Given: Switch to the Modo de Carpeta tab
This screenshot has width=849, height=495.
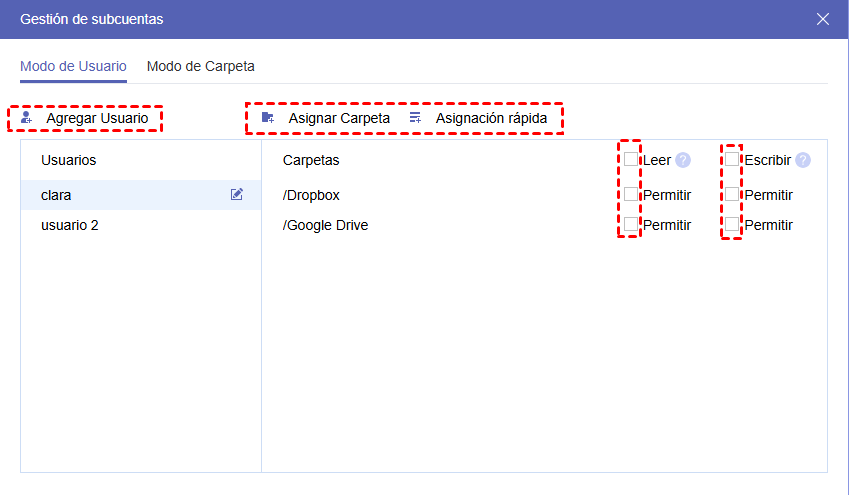Looking at the screenshot, I should 200,67.
